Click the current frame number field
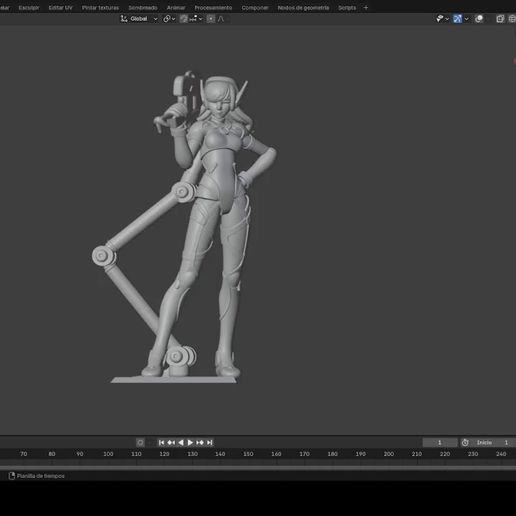The height and width of the screenshot is (516, 516). (x=440, y=442)
